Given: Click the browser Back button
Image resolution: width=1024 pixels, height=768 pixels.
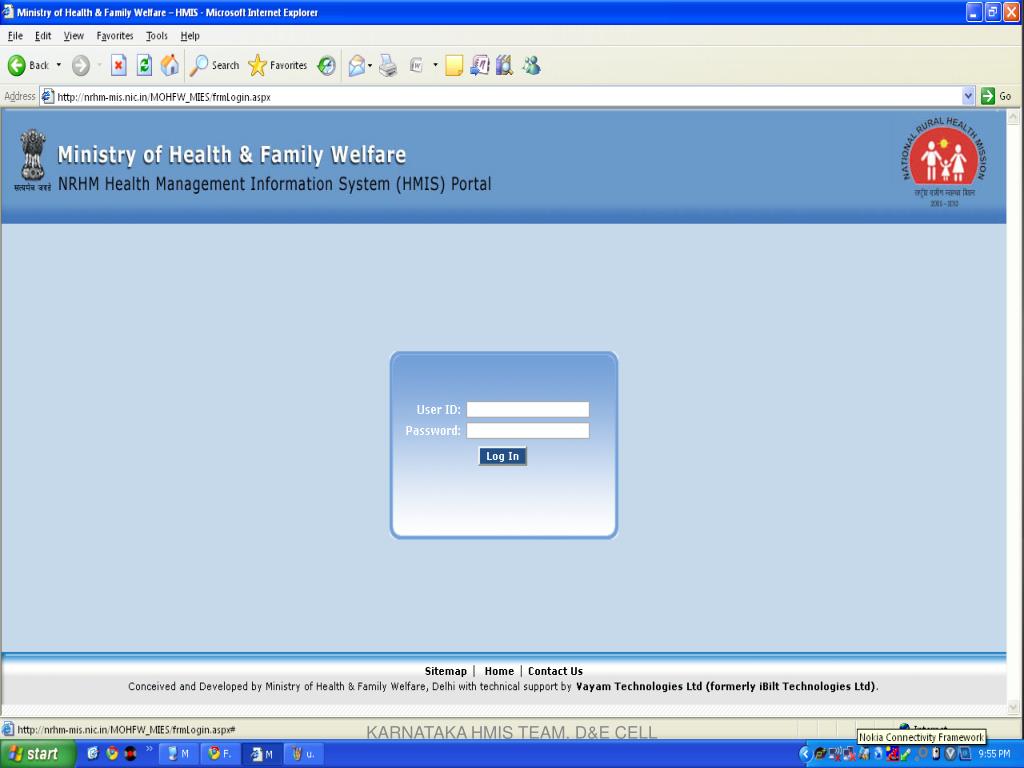Looking at the screenshot, I should tap(28, 65).
